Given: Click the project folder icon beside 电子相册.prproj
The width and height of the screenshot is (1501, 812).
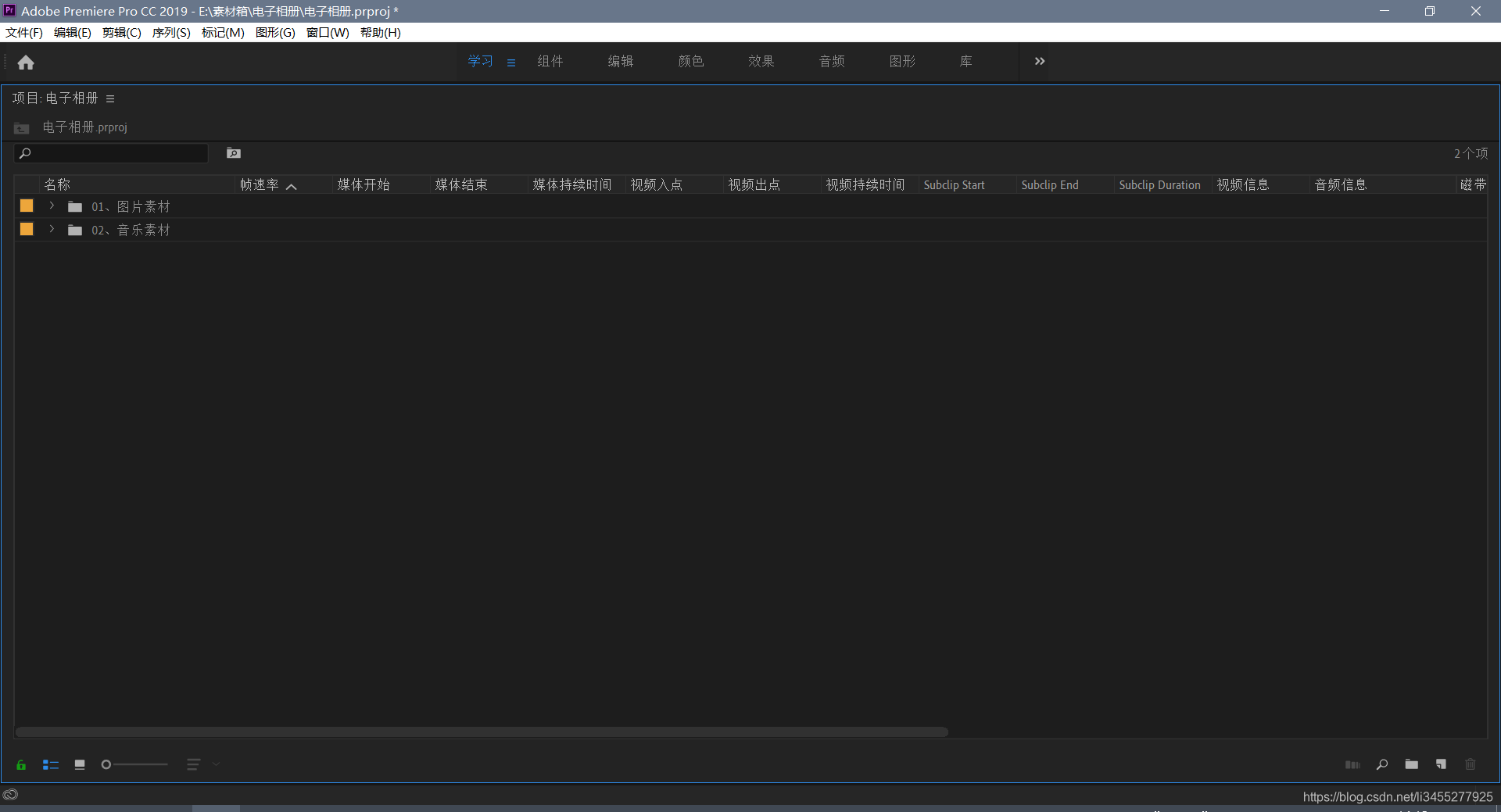Looking at the screenshot, I should (22, 127).
